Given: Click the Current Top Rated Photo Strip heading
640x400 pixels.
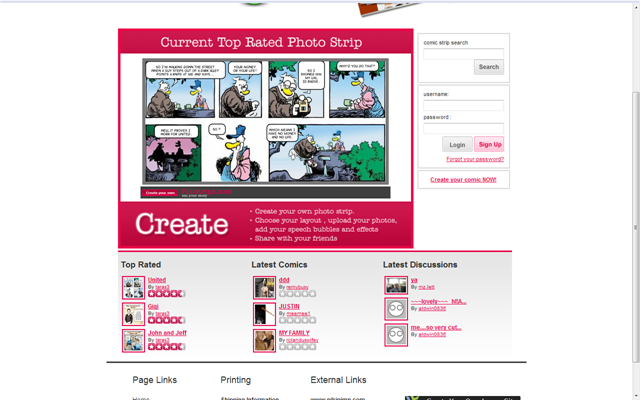Looking at the screenshot, I should pos(261,42).
